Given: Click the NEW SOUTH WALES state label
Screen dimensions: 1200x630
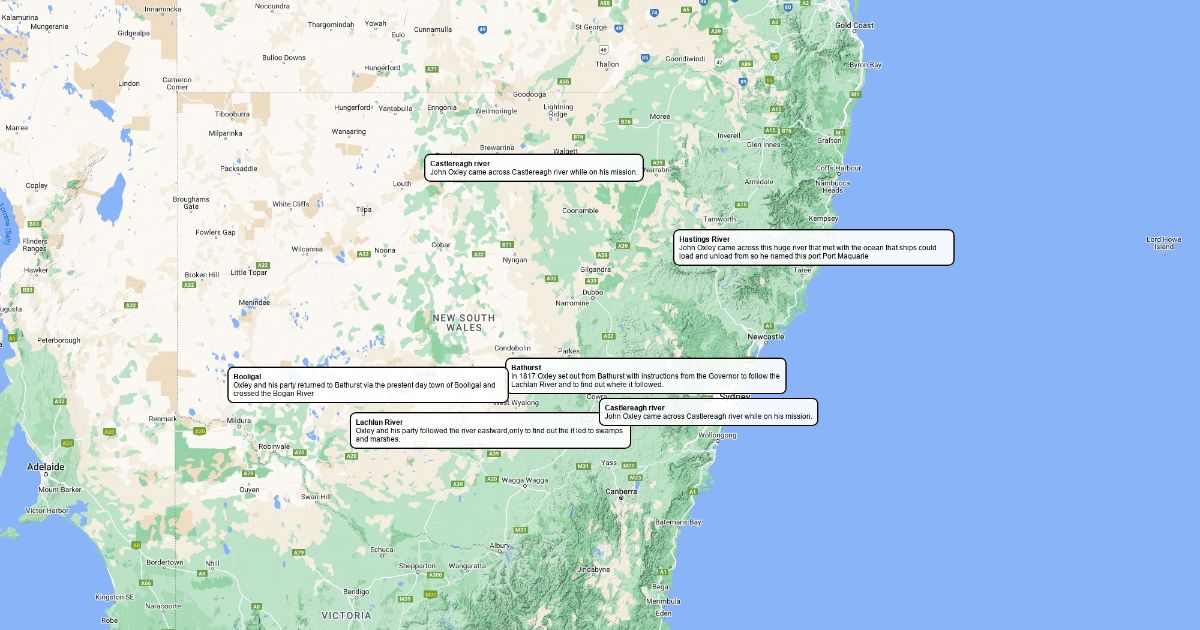Looking at the screenshot, I should click(x=463, y=322).
